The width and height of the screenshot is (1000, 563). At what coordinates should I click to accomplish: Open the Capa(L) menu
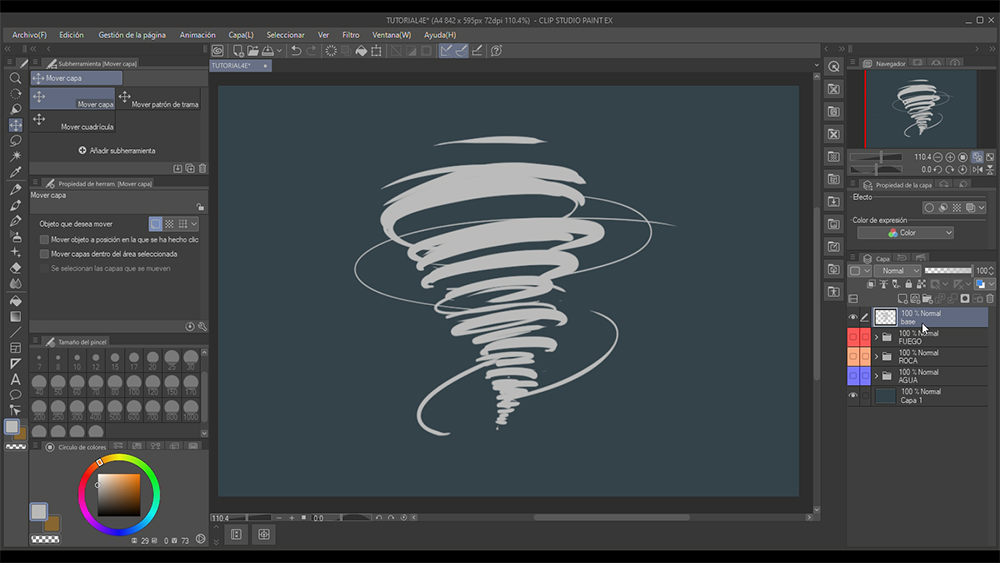coord(240,35)
